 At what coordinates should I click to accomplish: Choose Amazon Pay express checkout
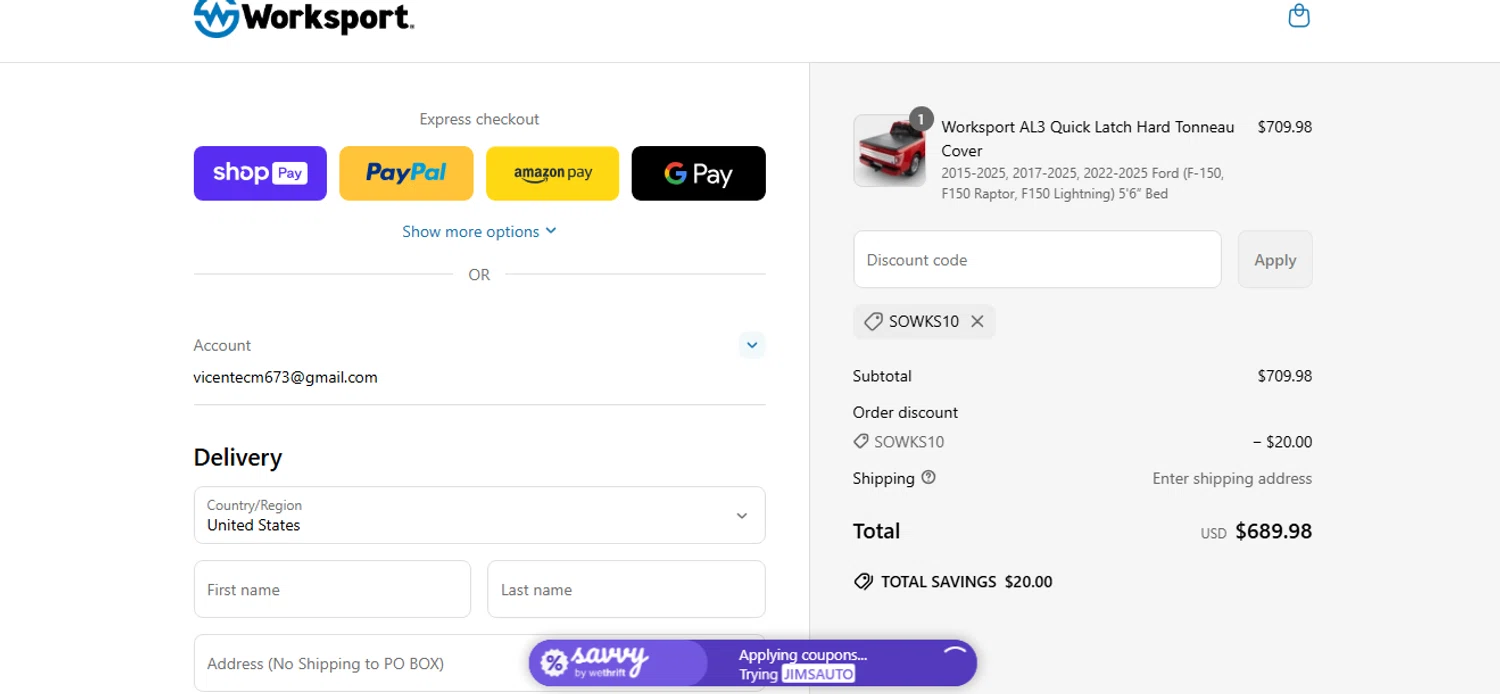(x=552, y=173)
